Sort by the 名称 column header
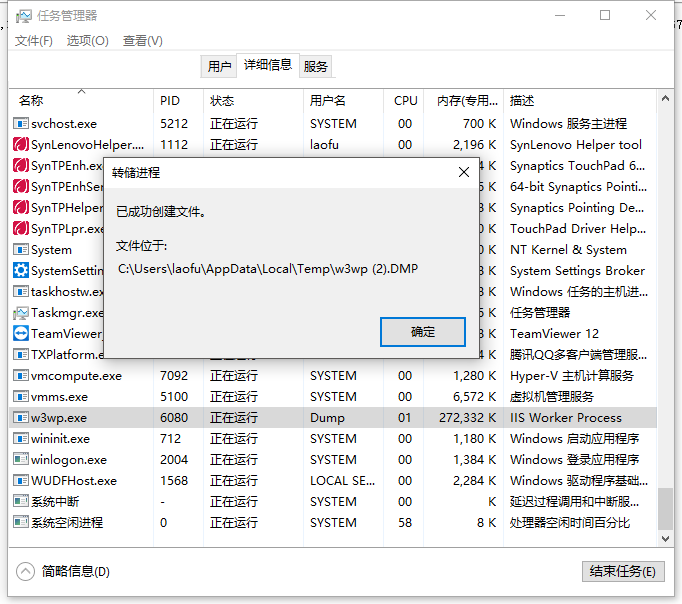This screenshot has height=604, width=682. point(81,100)
